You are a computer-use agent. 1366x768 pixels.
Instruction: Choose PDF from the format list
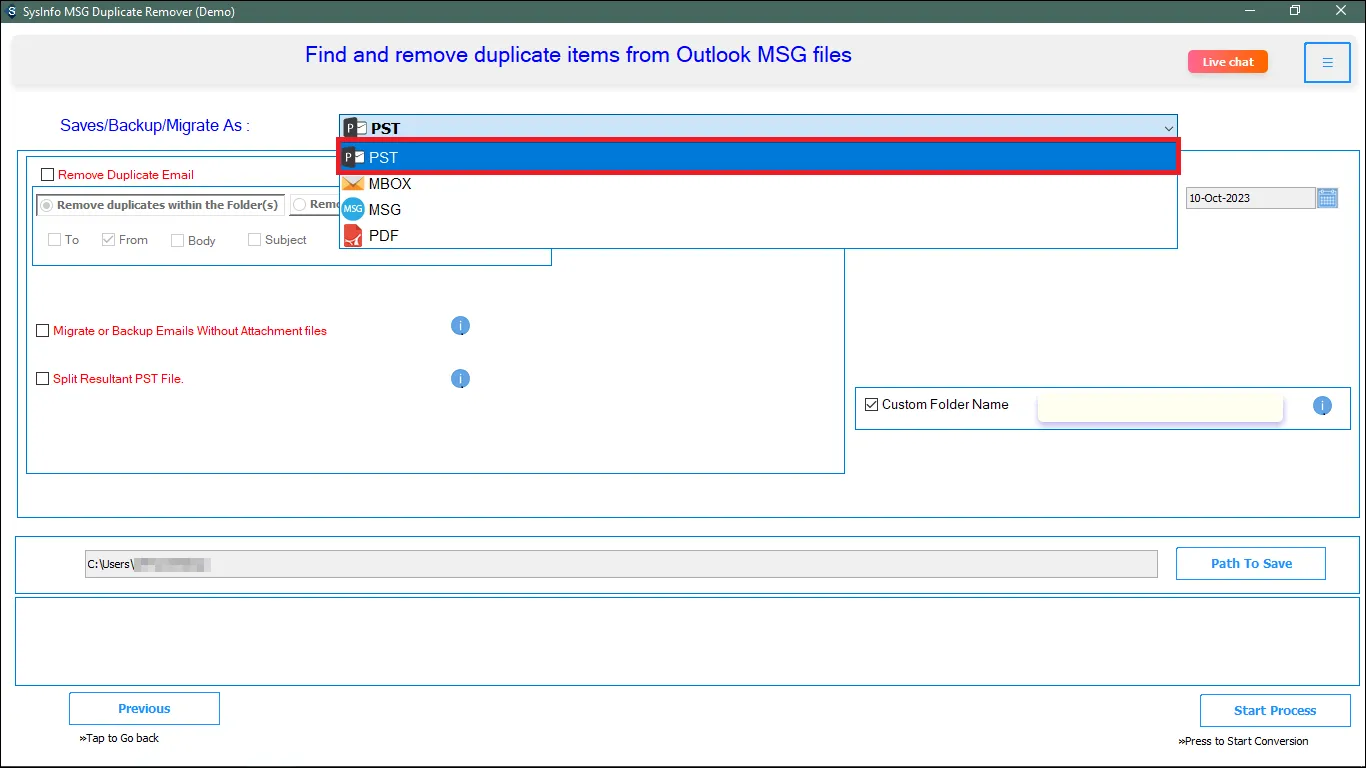click(x=758, y=236)
